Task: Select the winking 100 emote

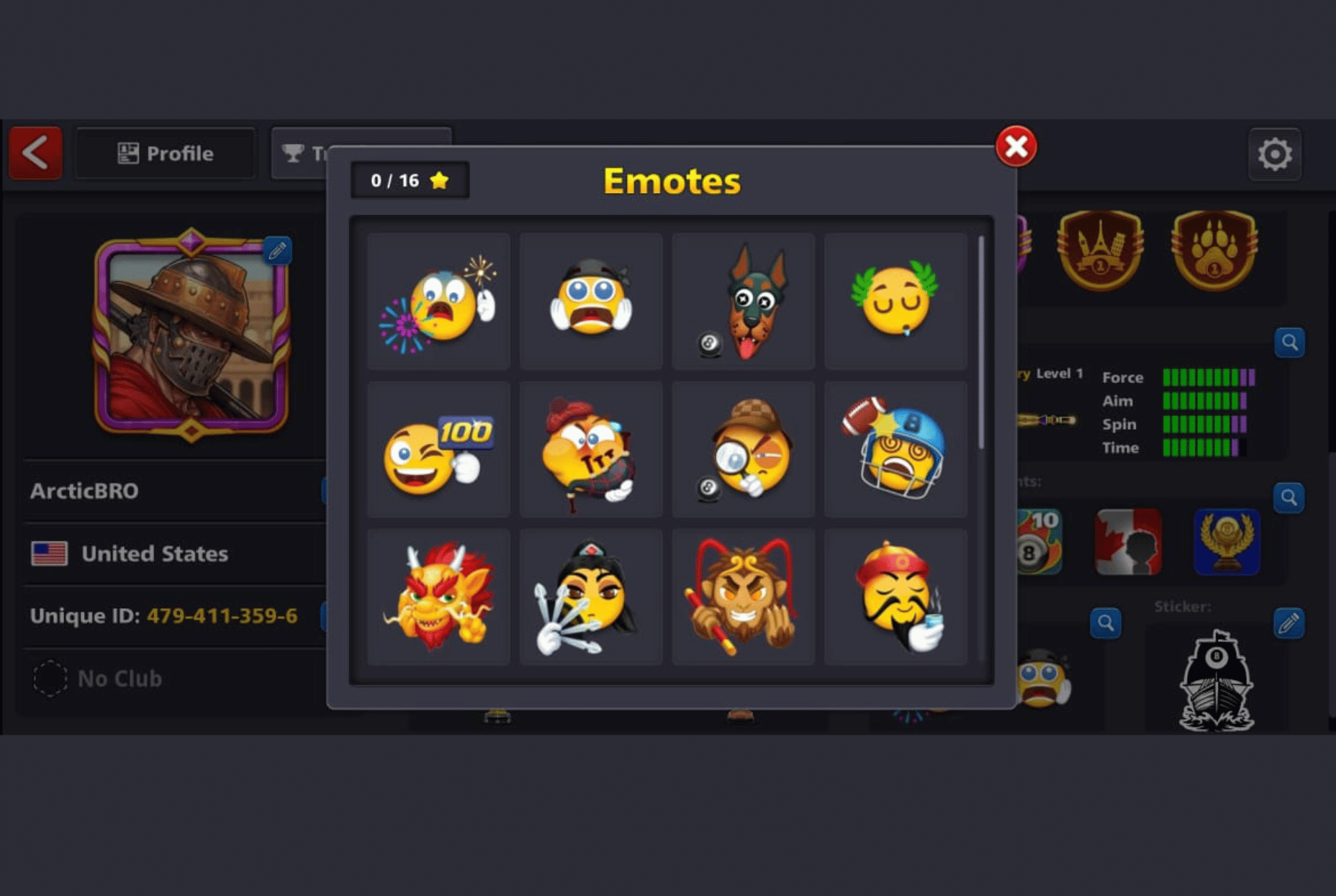Action: [438, 450]
